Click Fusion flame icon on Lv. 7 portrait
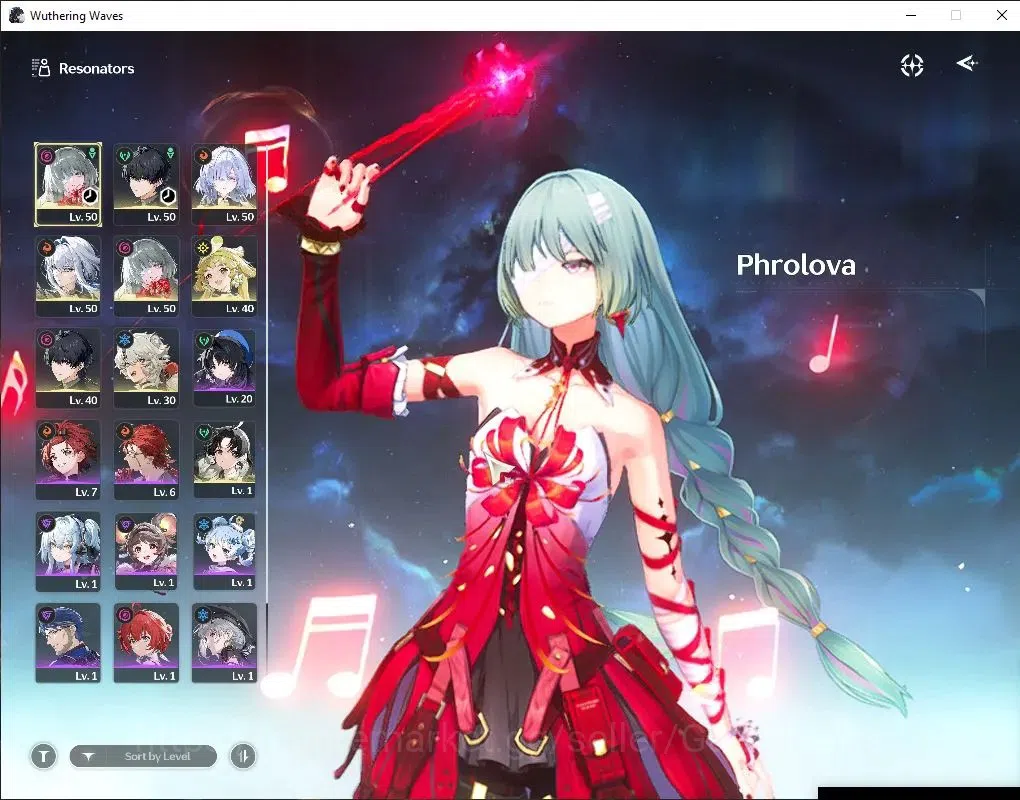The height and width of the screenshot is (800, 1020). click(47, 431)
